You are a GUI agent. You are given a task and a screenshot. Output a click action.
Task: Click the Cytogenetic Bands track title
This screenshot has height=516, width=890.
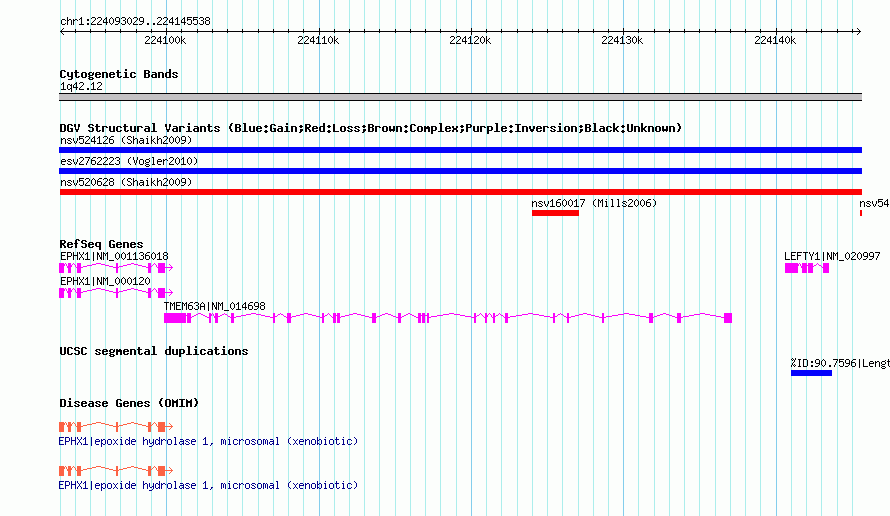pos(119,74)
